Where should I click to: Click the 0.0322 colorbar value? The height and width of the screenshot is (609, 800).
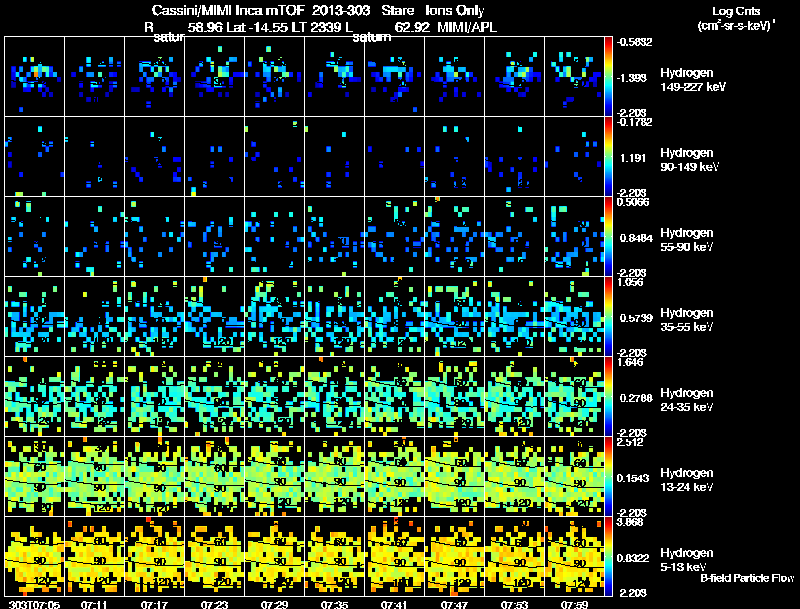[x=634, y=559]
